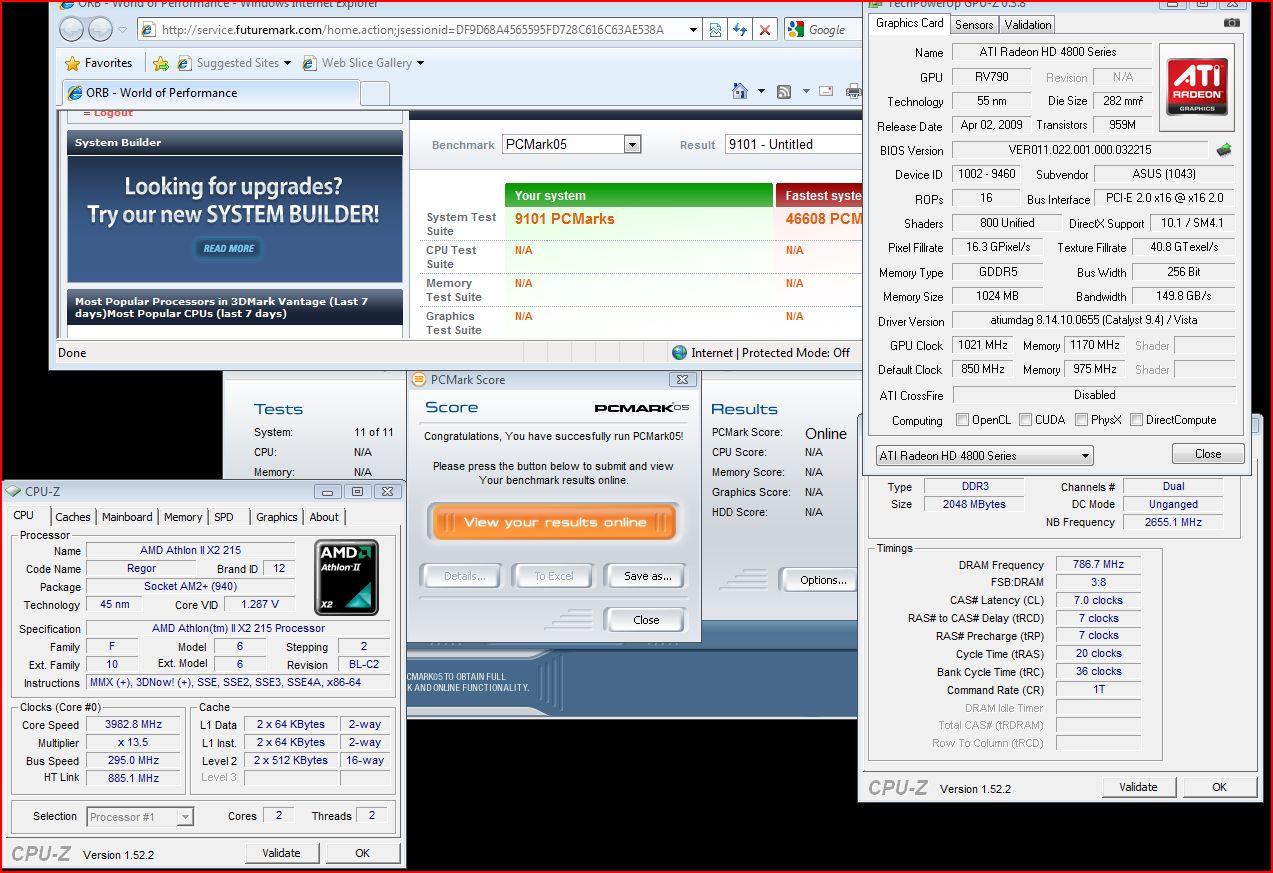
Task: Open the Mainboard tab in CPU-Z
Action: [127, 517]
